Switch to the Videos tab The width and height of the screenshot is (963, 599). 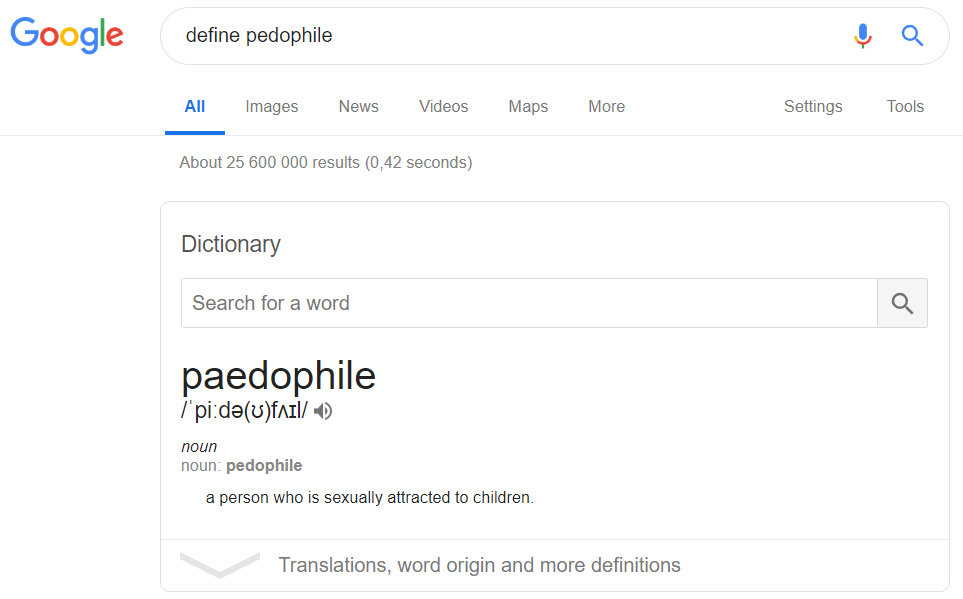[443, 106]
